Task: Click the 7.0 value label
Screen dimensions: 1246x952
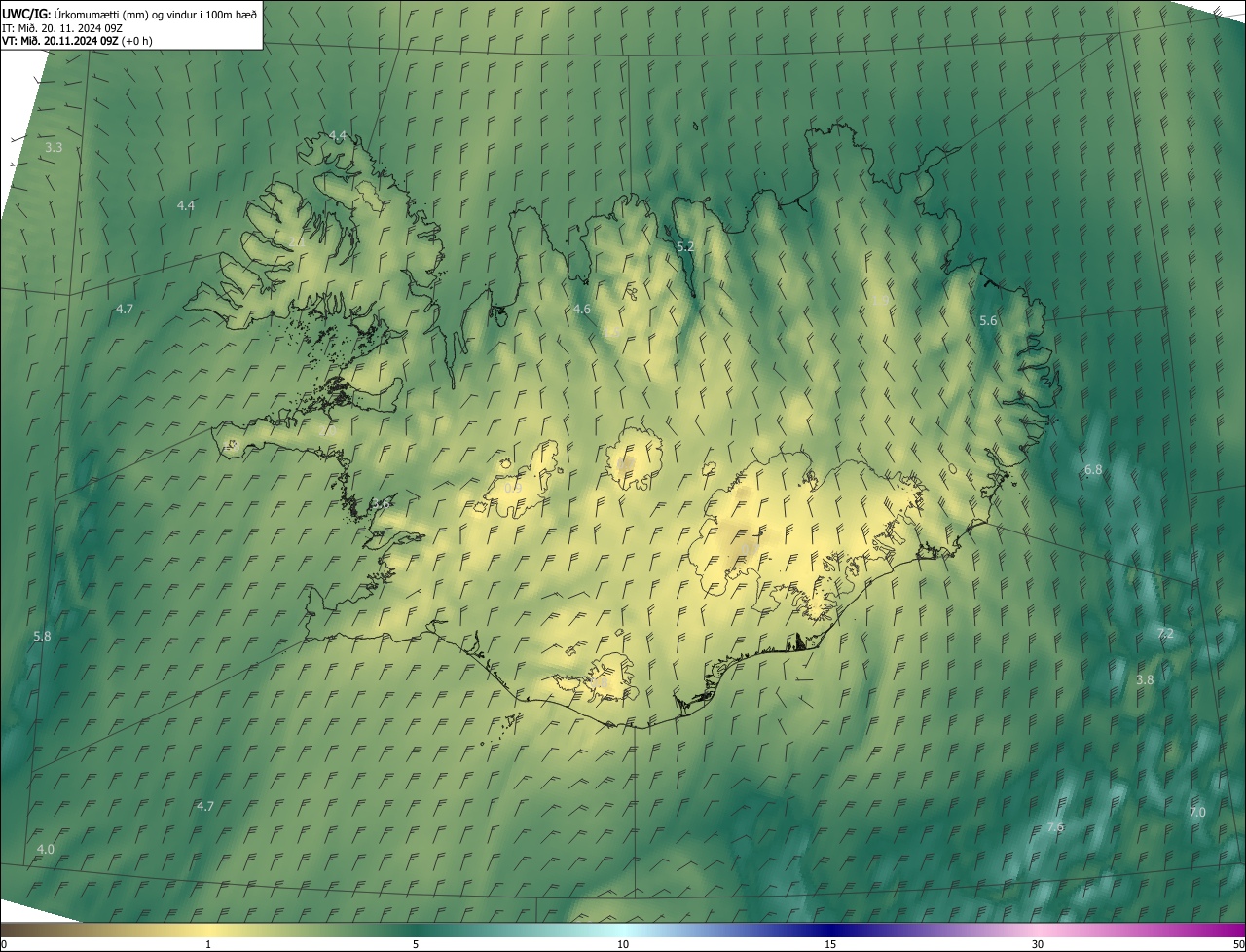Action: click(1197, 813)
